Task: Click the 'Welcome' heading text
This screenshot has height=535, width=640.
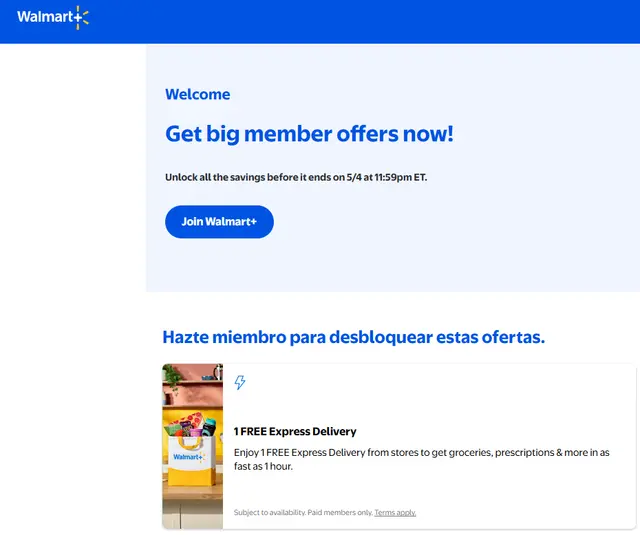Action: coord(198,94)
